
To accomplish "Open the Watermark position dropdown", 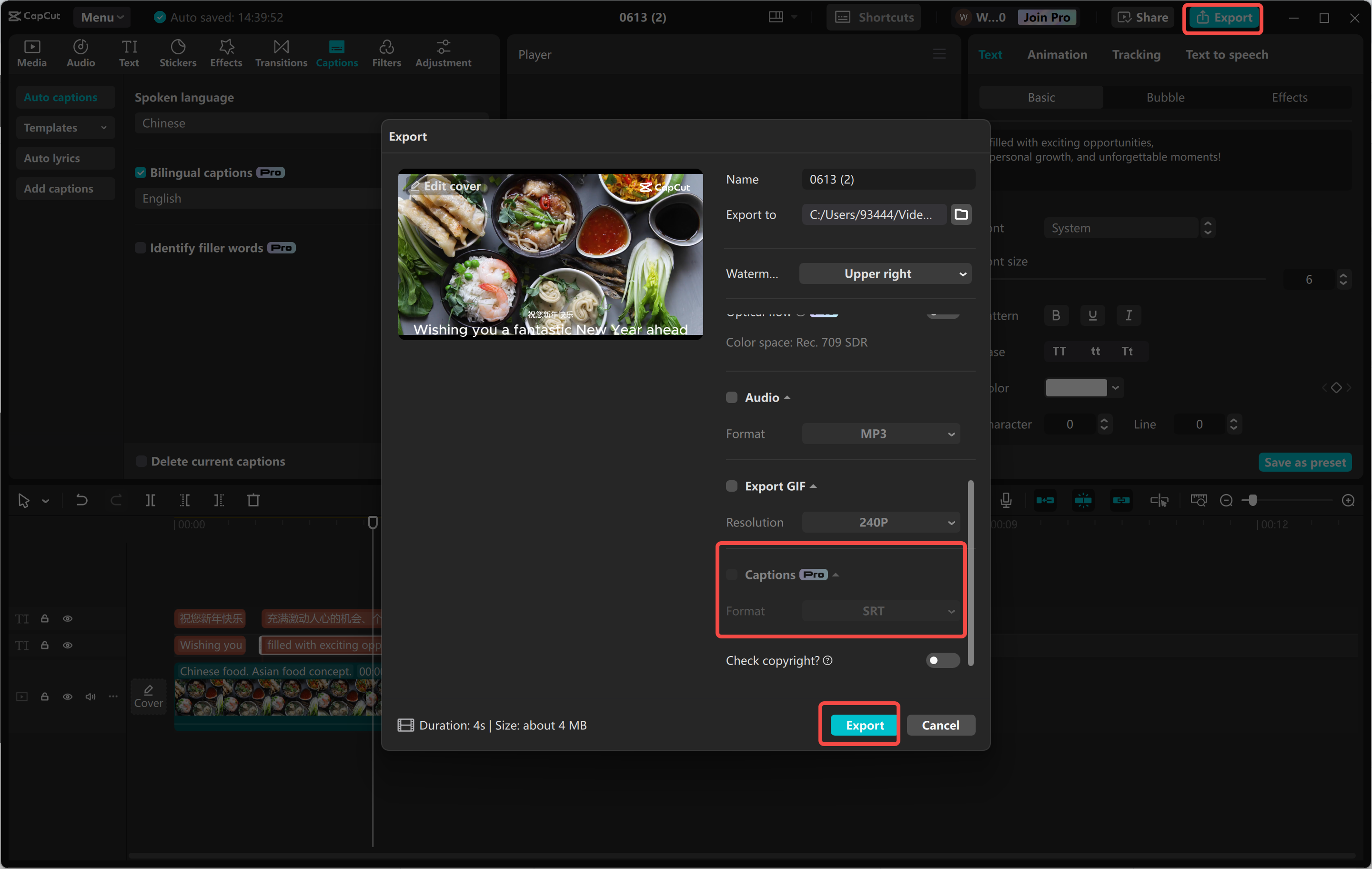I will [885, 273].
